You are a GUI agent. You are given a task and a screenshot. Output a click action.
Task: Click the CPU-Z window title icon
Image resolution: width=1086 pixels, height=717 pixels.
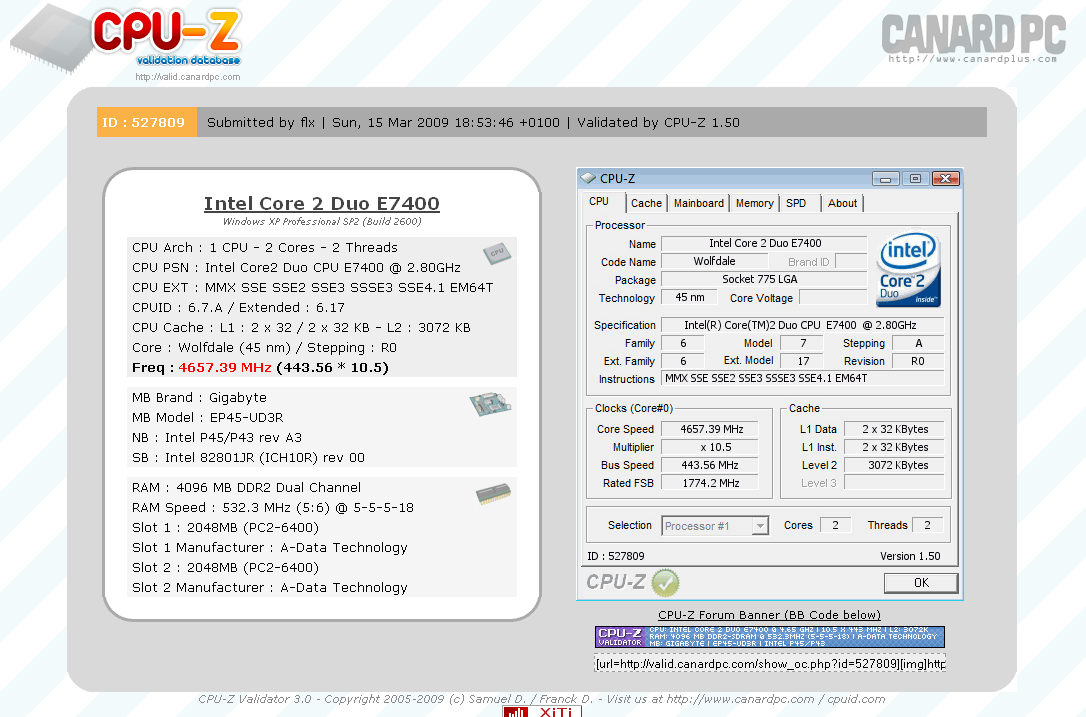point(588,179)
